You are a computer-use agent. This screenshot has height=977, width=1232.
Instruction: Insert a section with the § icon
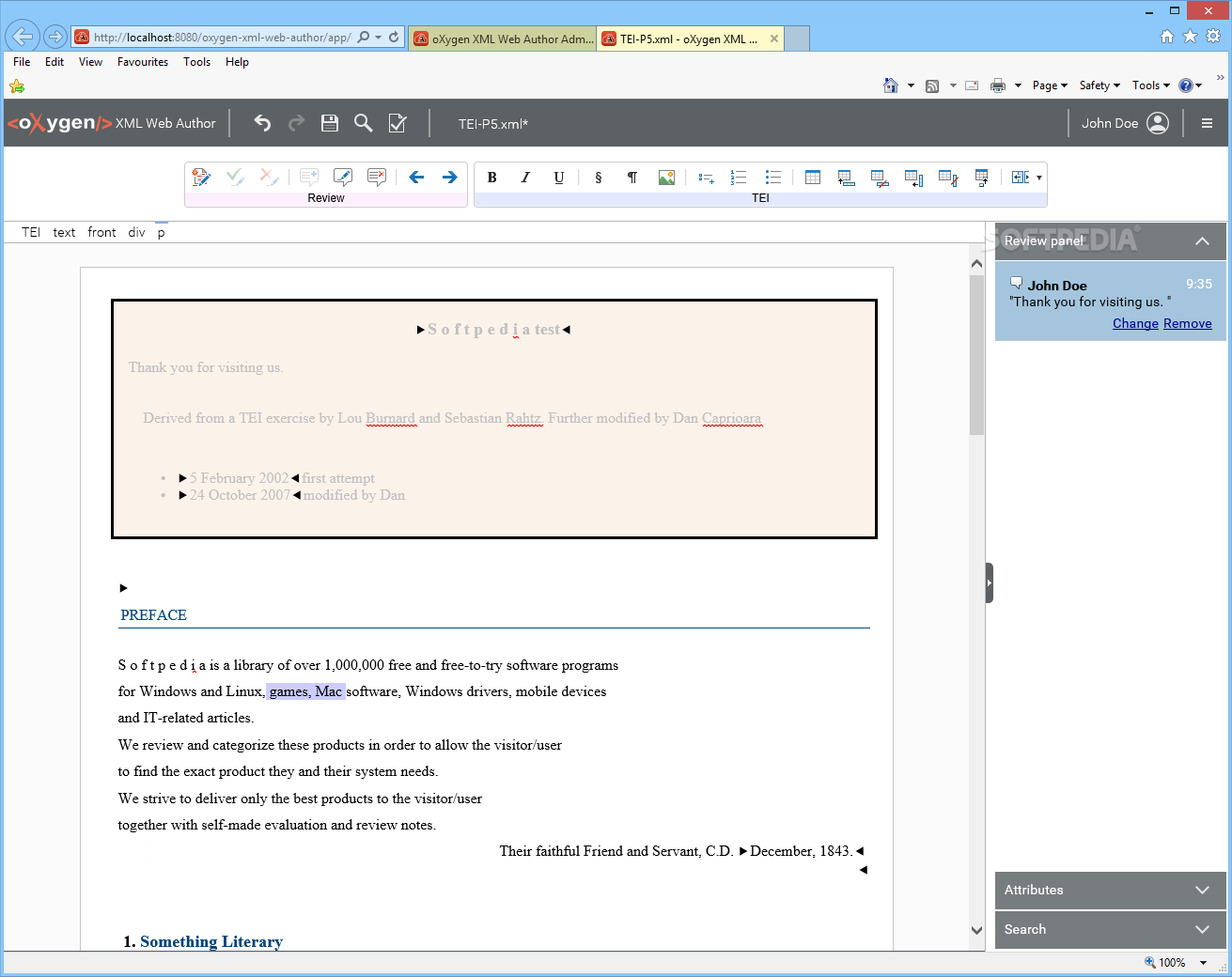click(x=599, y=177)
